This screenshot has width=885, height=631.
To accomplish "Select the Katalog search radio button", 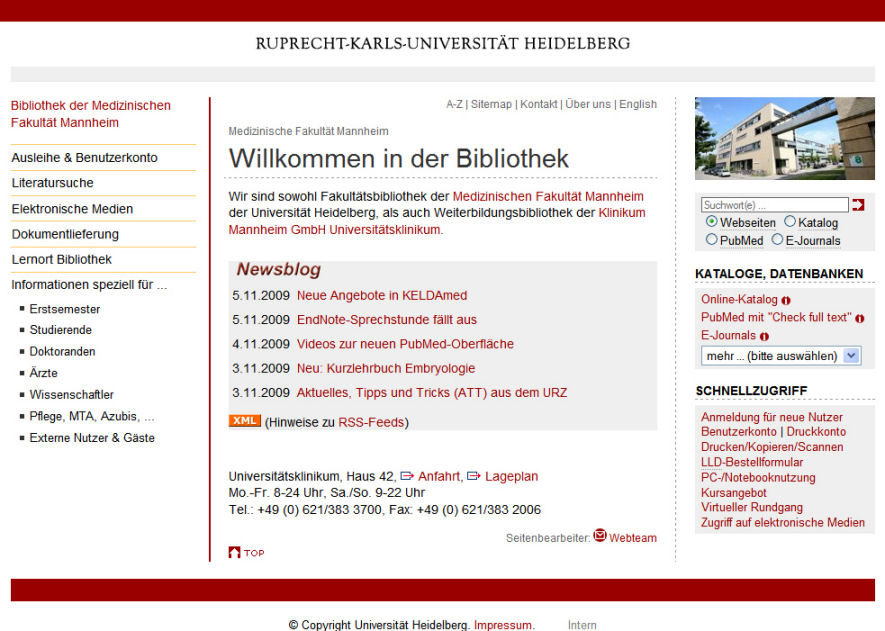I will point(790,222).
